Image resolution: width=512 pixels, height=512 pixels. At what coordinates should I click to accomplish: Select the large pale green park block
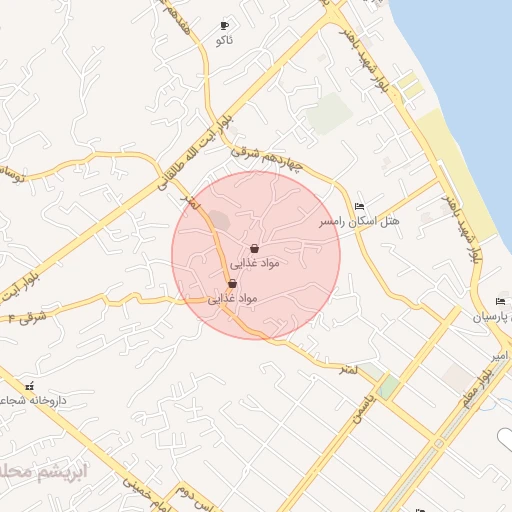coord(329,114)
